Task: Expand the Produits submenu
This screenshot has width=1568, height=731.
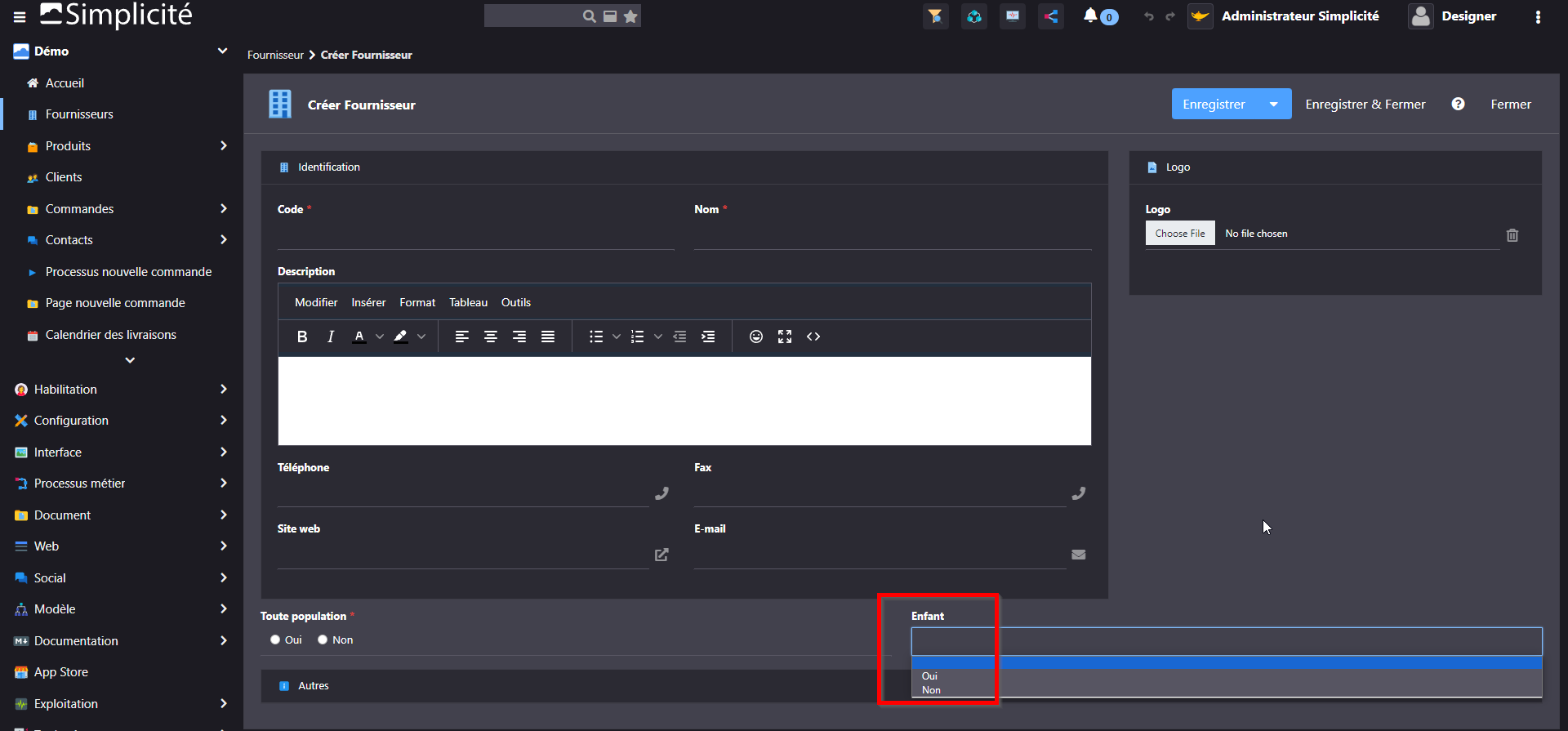Action: pyautogui.click(x=224, y=145)
